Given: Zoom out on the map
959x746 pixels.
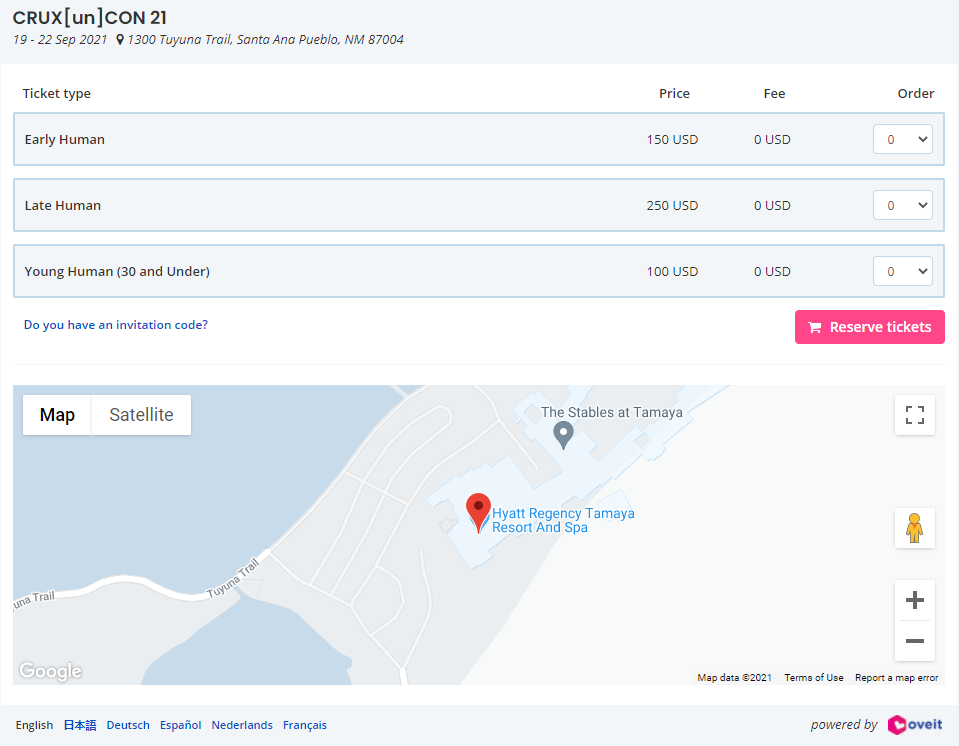Looking at the screenshot, I should click(914, 641).
